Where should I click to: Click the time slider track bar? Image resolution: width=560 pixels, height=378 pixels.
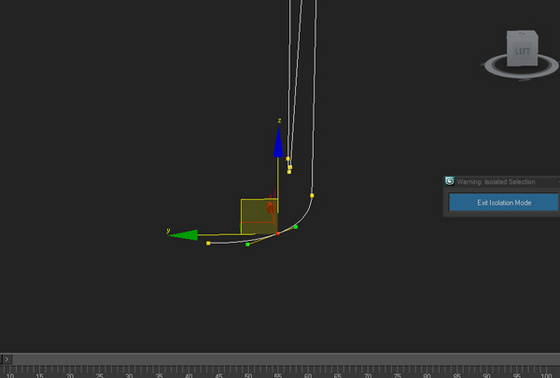tap(286, 359)
